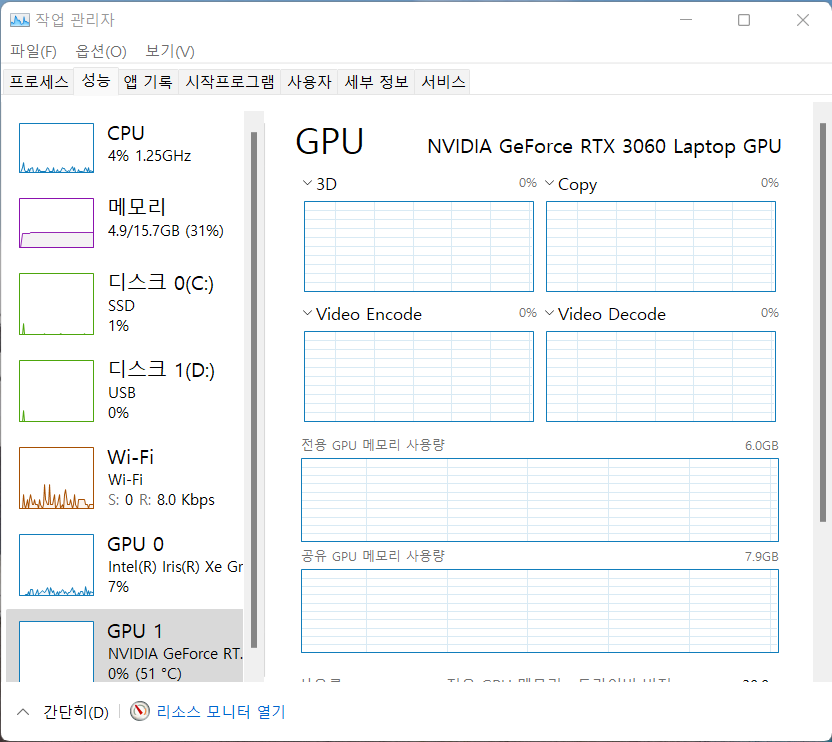This screenshot has height=742, width=832.
Task: Switch to the 시작프로그램 tab
Action: 230,82
